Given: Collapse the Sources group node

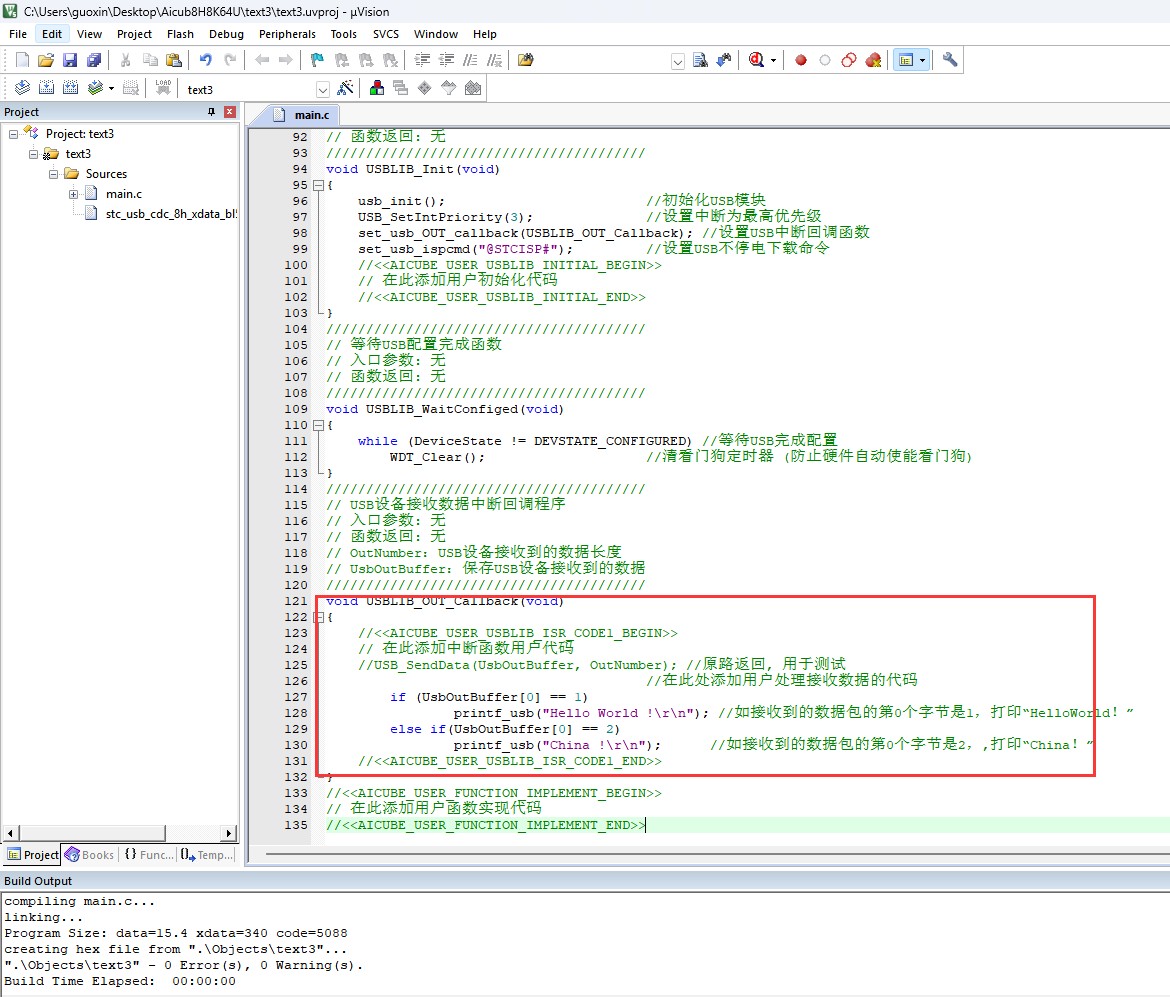Looking at the screenshot, I should point(54,175).
